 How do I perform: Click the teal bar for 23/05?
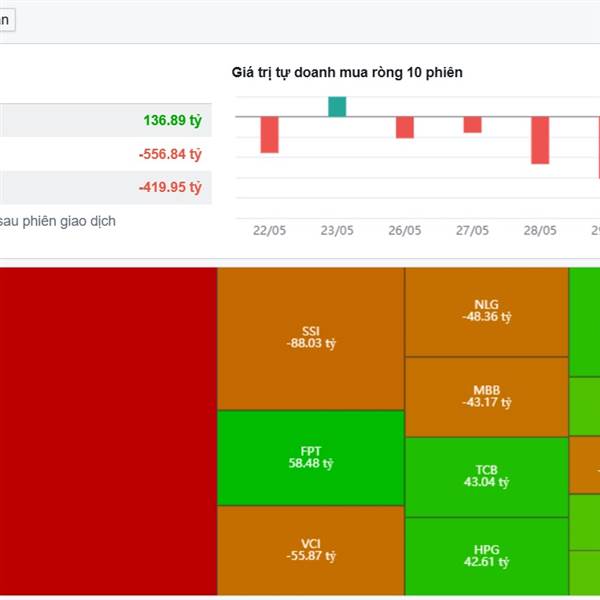[x=337, y=106]
